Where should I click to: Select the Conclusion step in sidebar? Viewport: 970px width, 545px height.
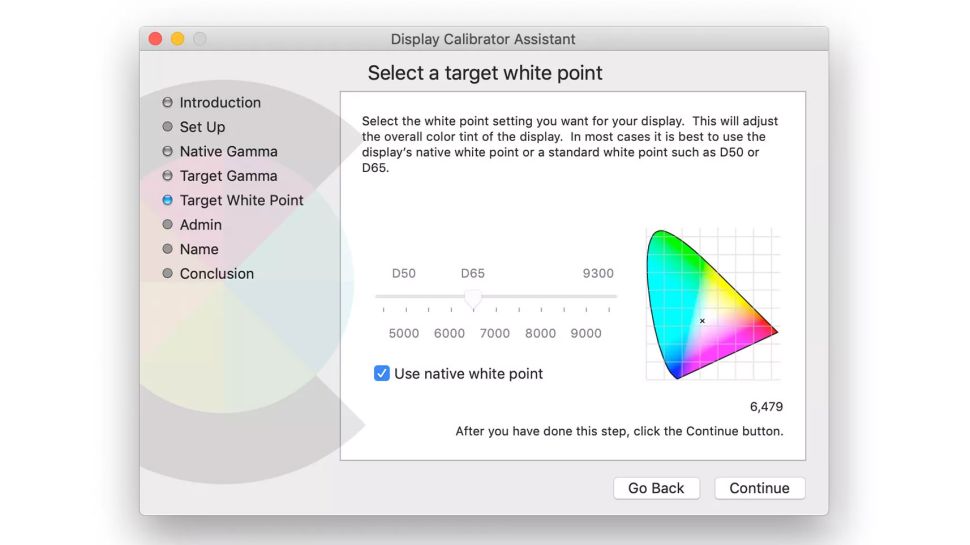[x=217, y=273]
